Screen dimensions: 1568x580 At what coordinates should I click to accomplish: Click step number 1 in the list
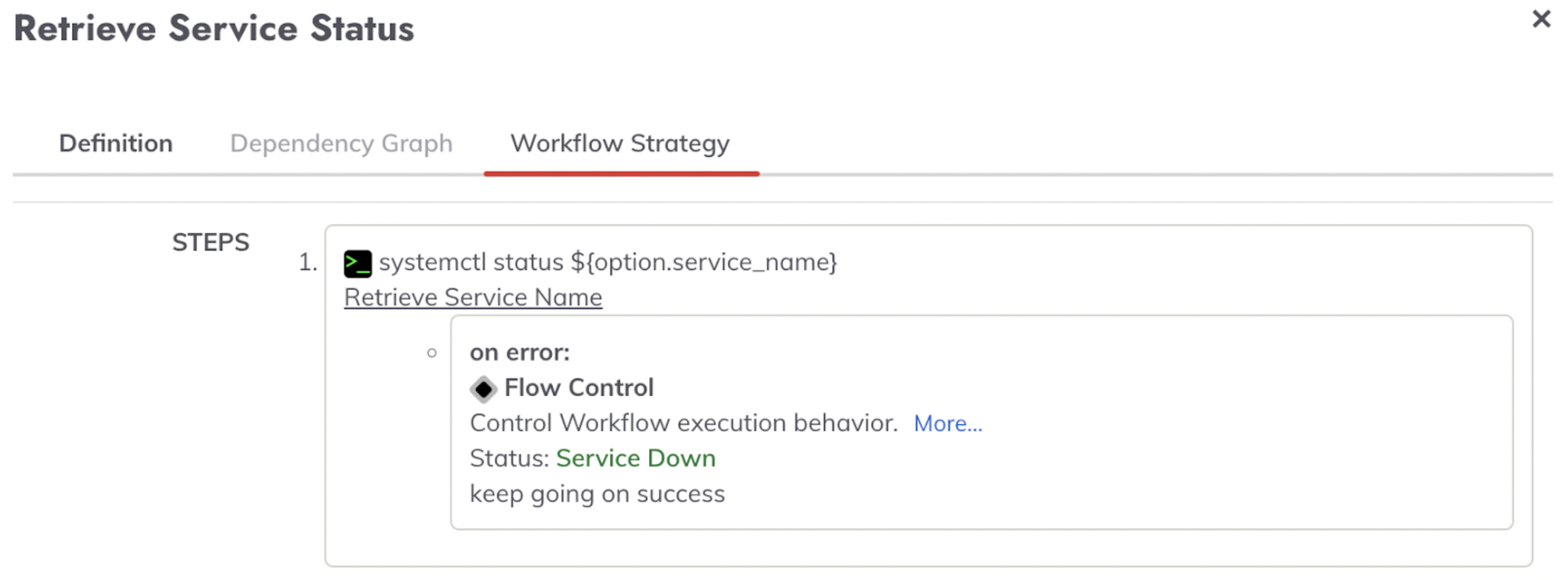point(308,263)
